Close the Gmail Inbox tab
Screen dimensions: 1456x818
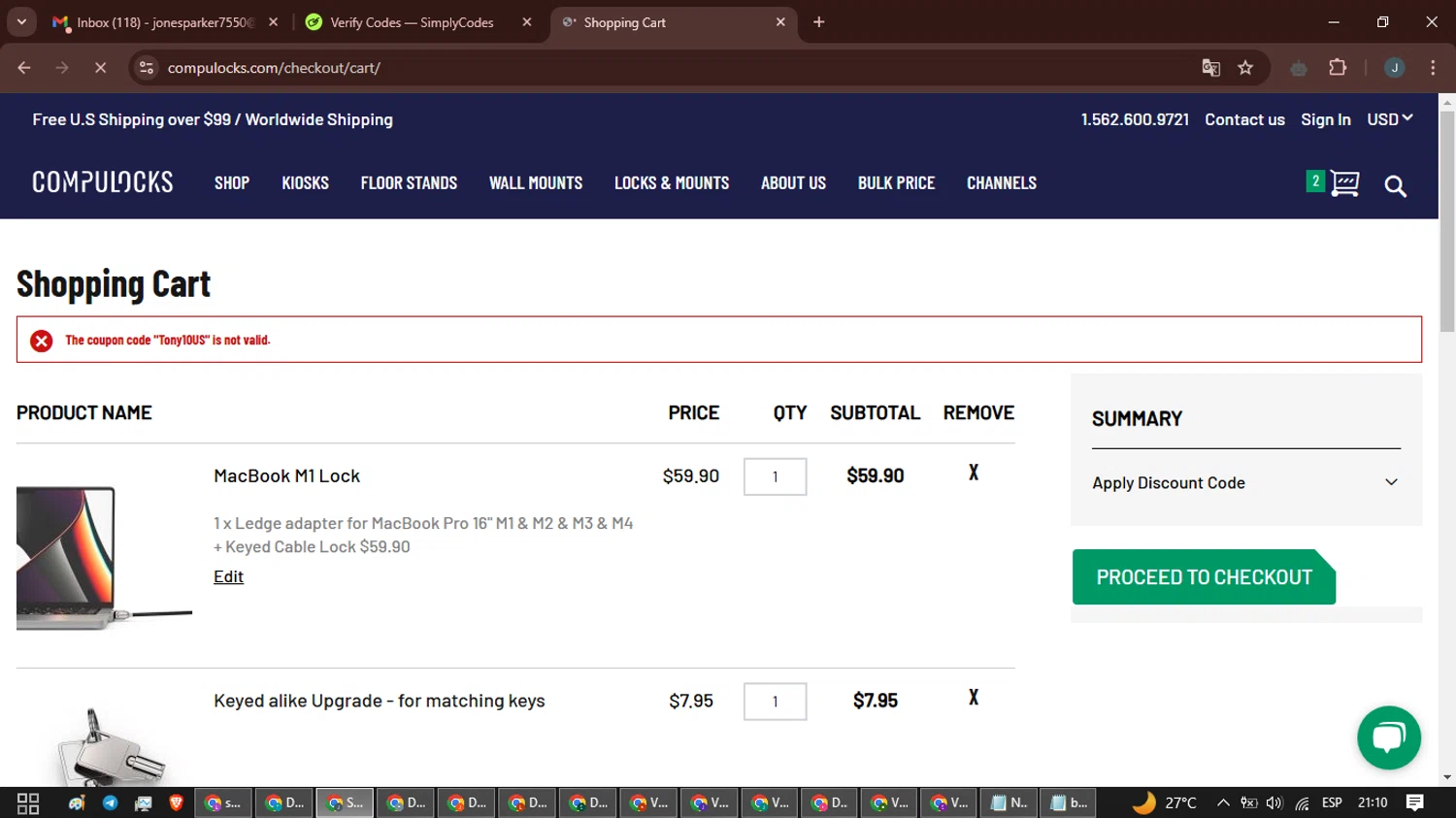pyautogui.click(x=274, y=22)
